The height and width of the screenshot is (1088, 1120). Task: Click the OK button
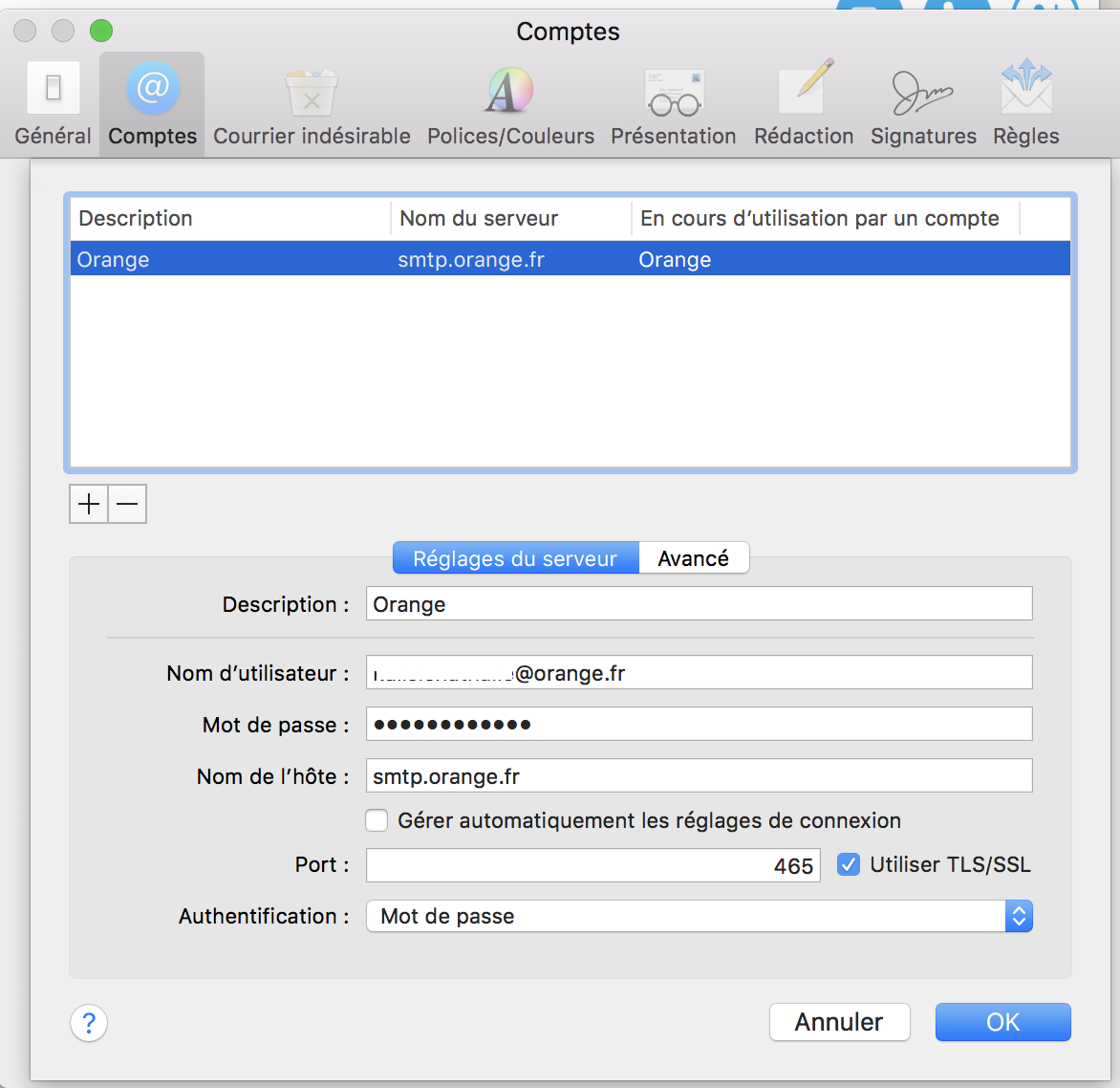click(x=1002, y=1022)
